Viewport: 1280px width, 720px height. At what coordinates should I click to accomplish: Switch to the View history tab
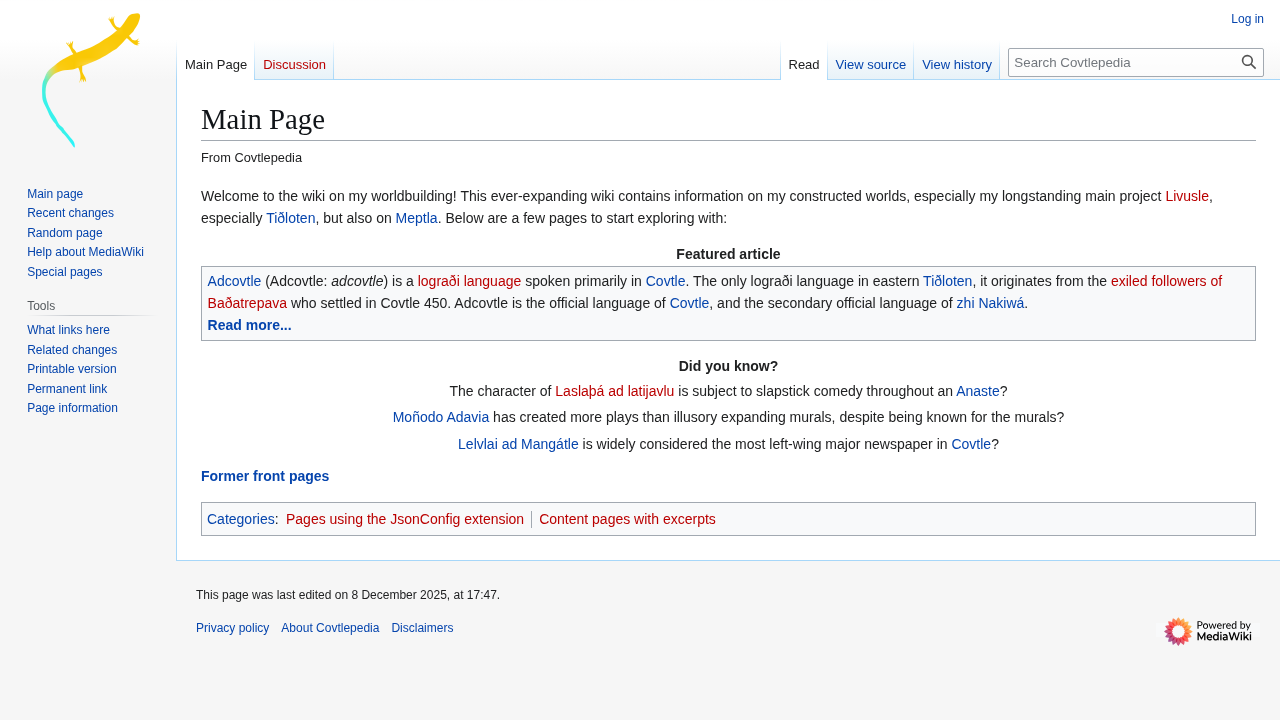pos(956,64)
